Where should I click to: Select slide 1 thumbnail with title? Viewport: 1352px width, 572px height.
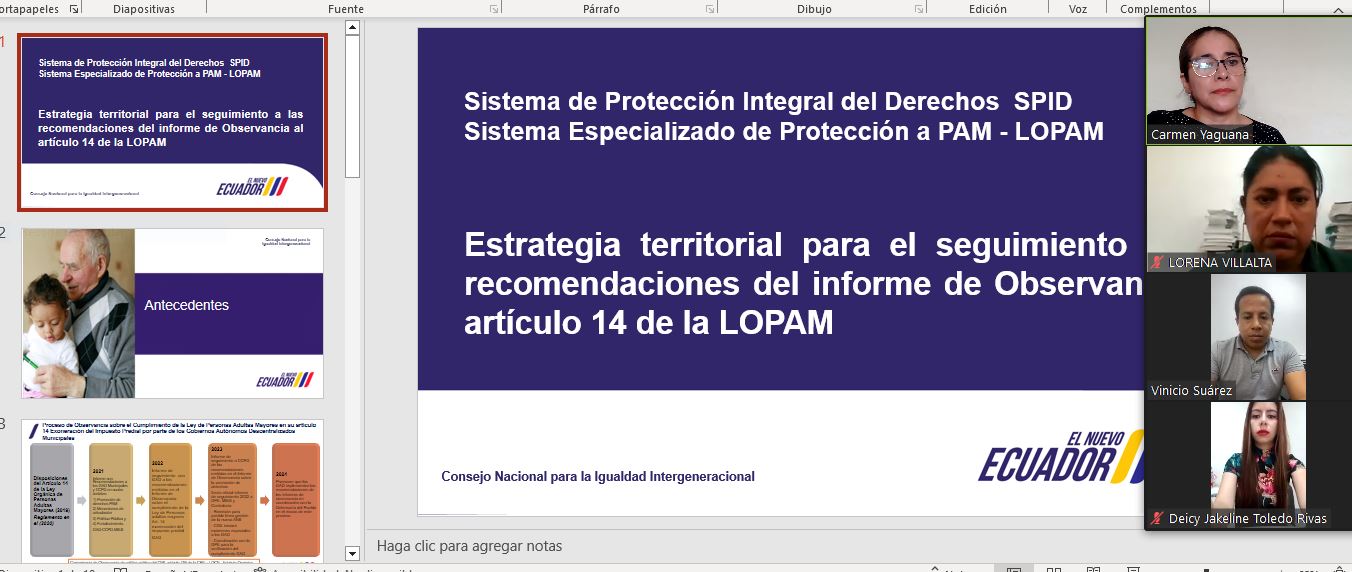click(x=173, y=122)
